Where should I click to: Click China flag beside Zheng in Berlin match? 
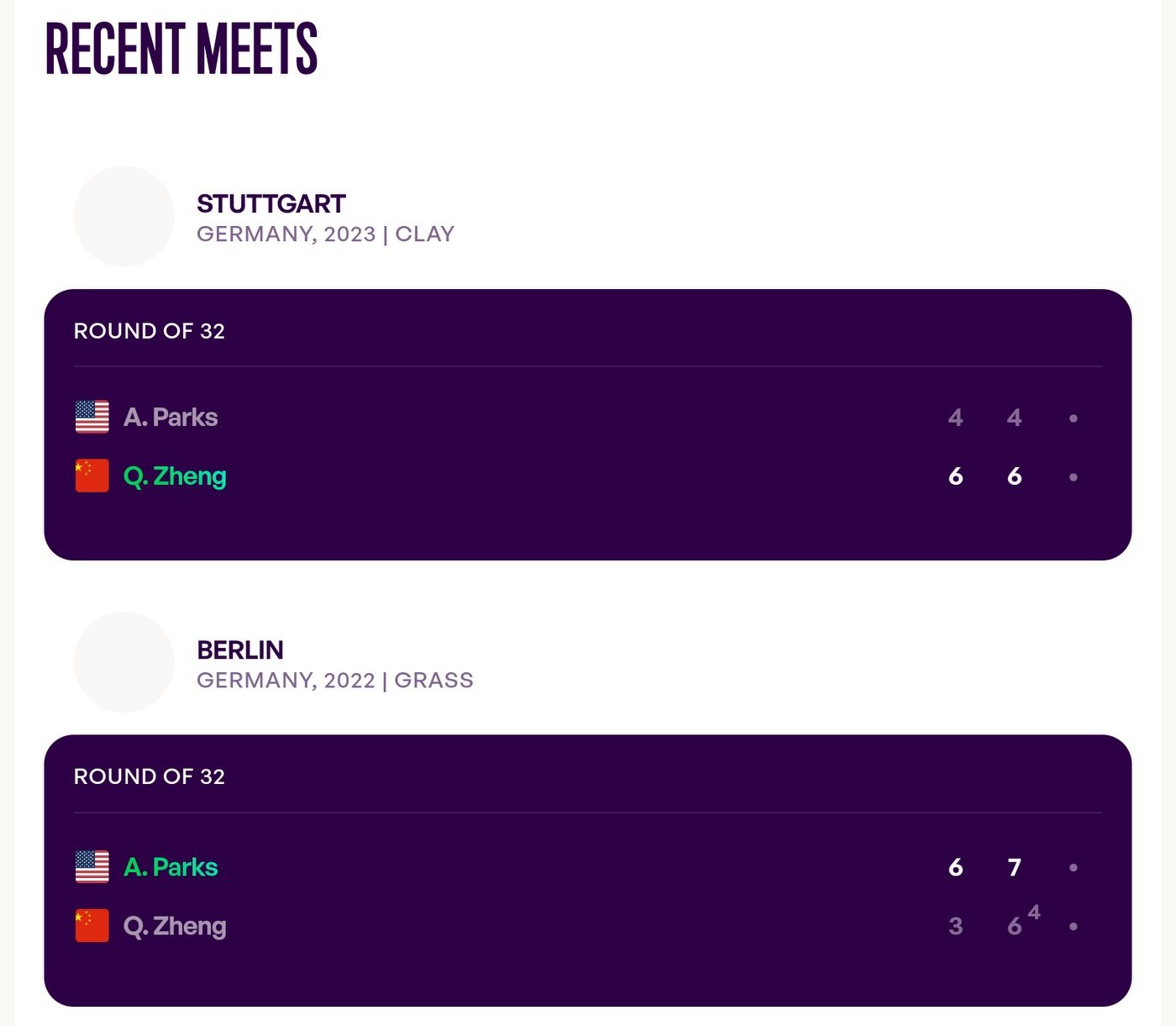click(92, 925)
